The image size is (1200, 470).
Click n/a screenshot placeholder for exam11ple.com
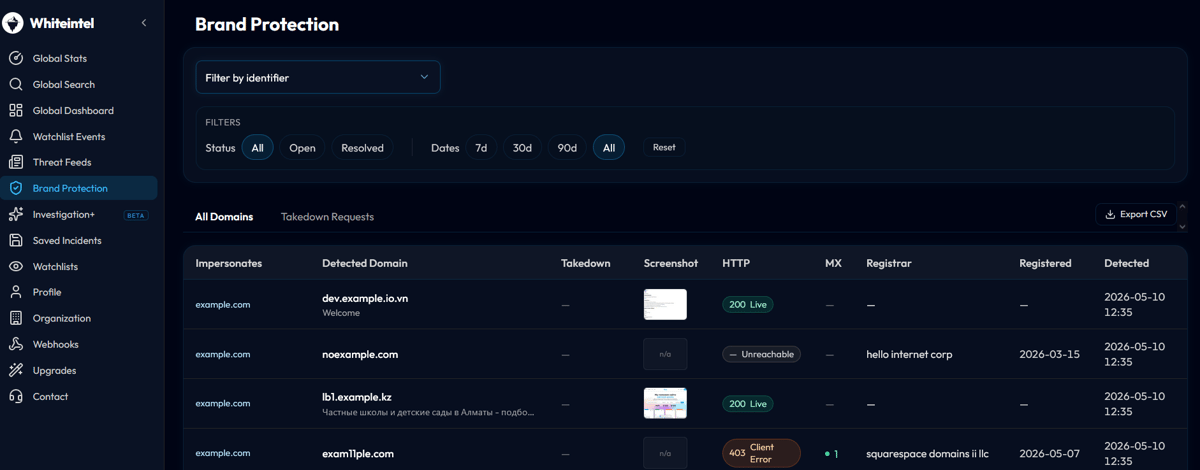(665, 453)
